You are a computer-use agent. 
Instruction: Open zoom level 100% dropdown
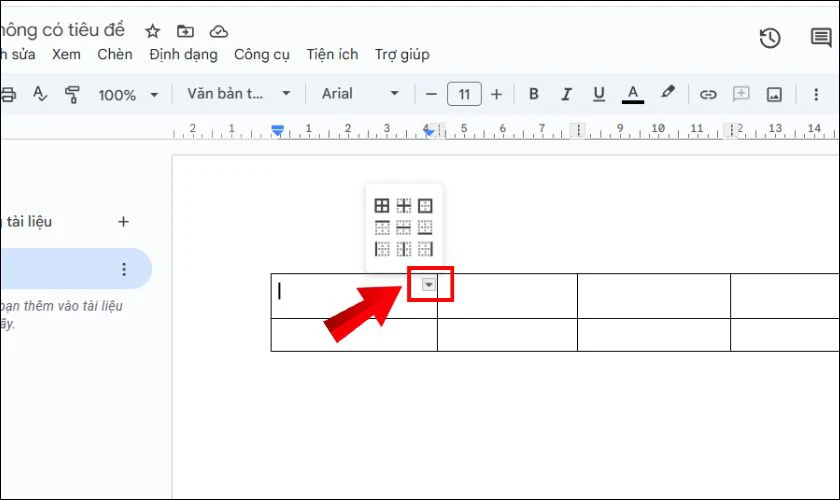(128, 95)
